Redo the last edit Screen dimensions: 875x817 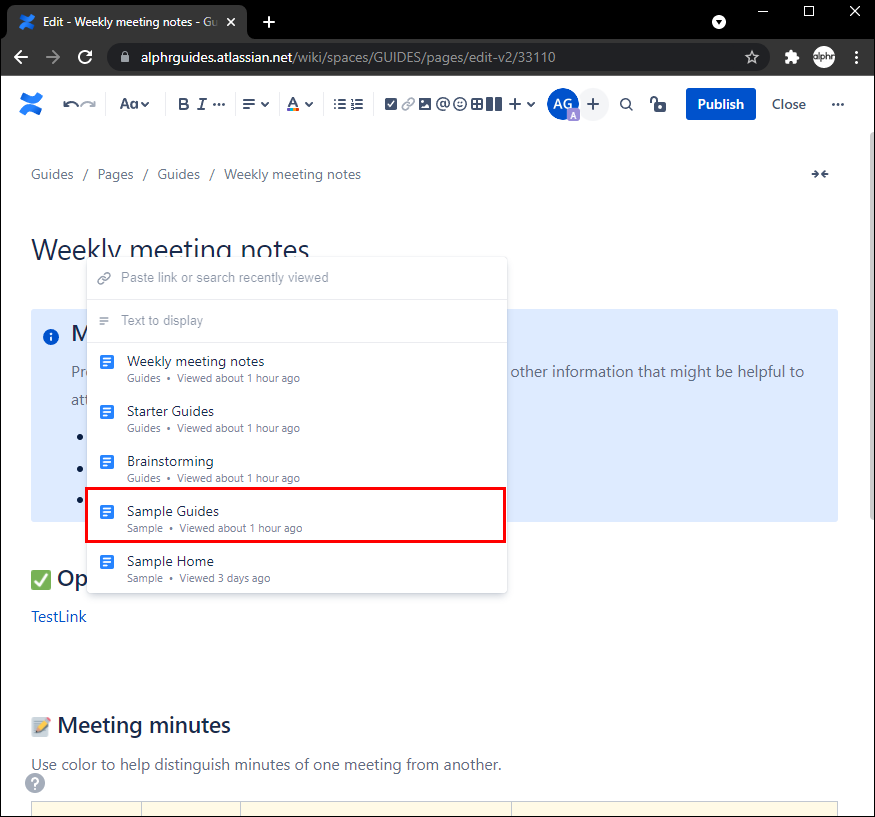coord(88,104)
